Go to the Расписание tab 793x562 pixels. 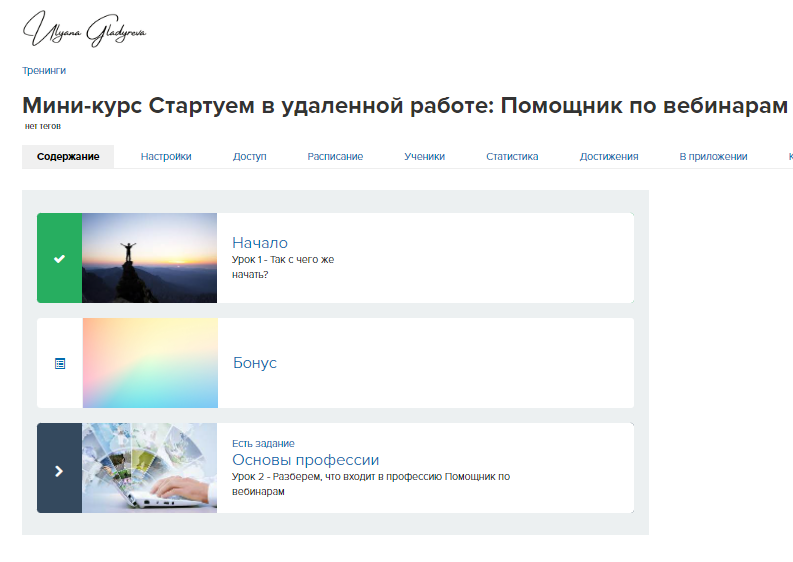(335, 156)
